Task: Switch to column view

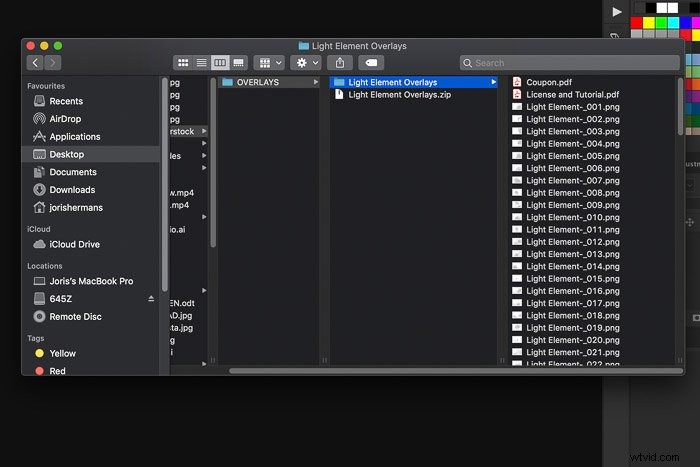Action: (220, 63)
